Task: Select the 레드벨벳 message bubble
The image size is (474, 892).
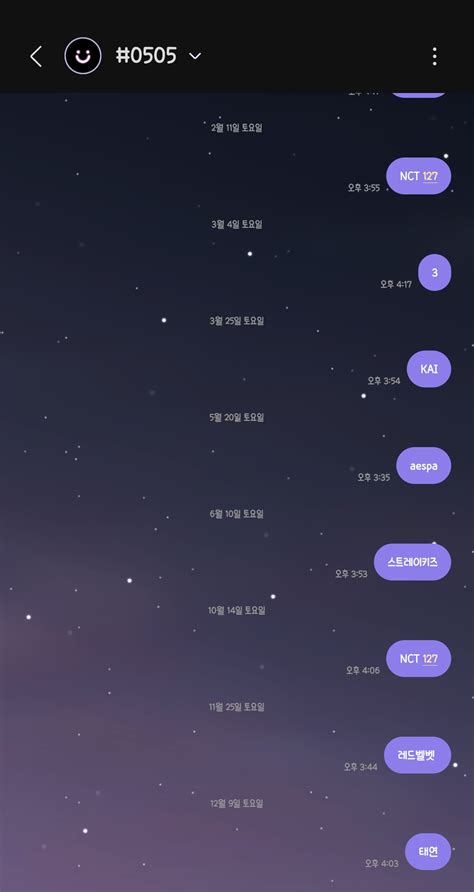Action: click(x=418, y=755)
